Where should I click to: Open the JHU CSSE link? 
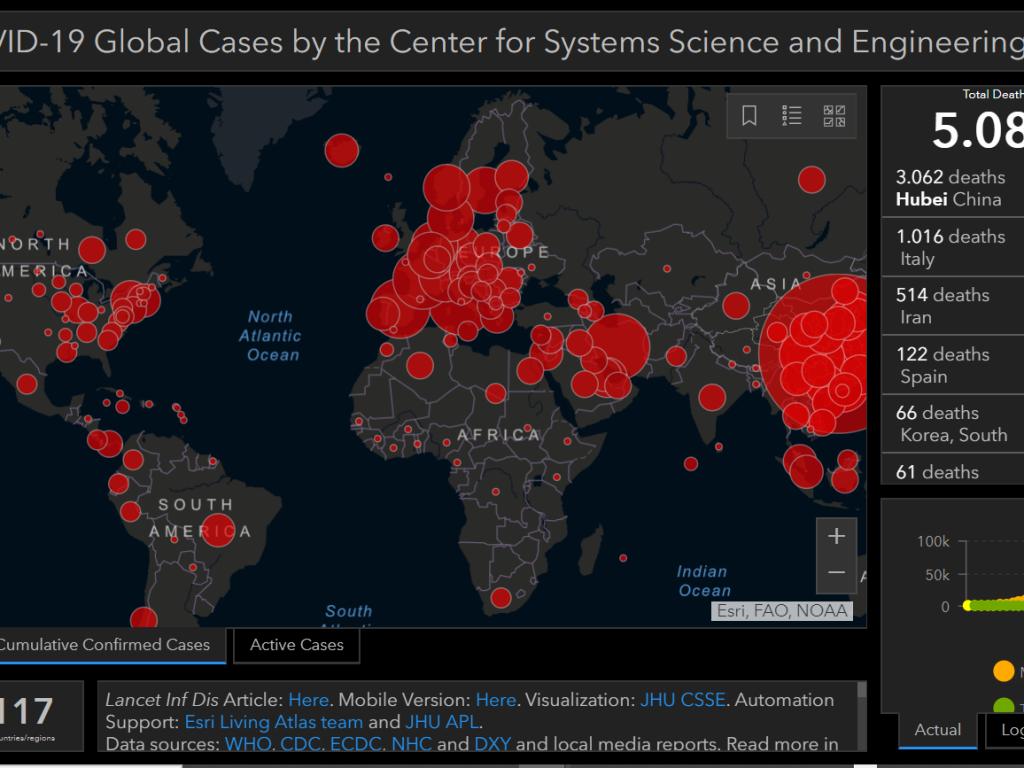[x=683, y=699]
